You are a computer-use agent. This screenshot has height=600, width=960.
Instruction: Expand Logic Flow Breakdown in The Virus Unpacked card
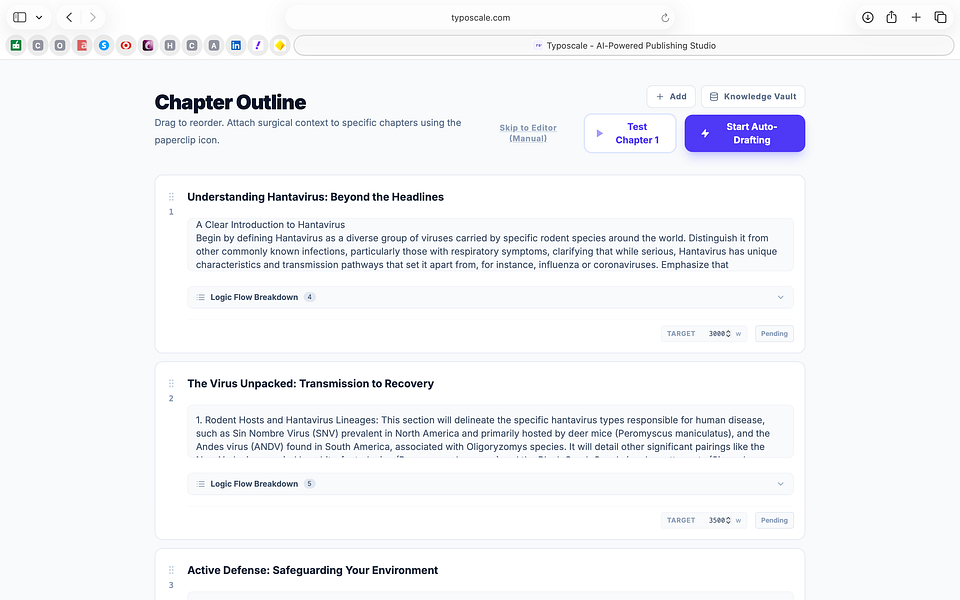[490, 484]
